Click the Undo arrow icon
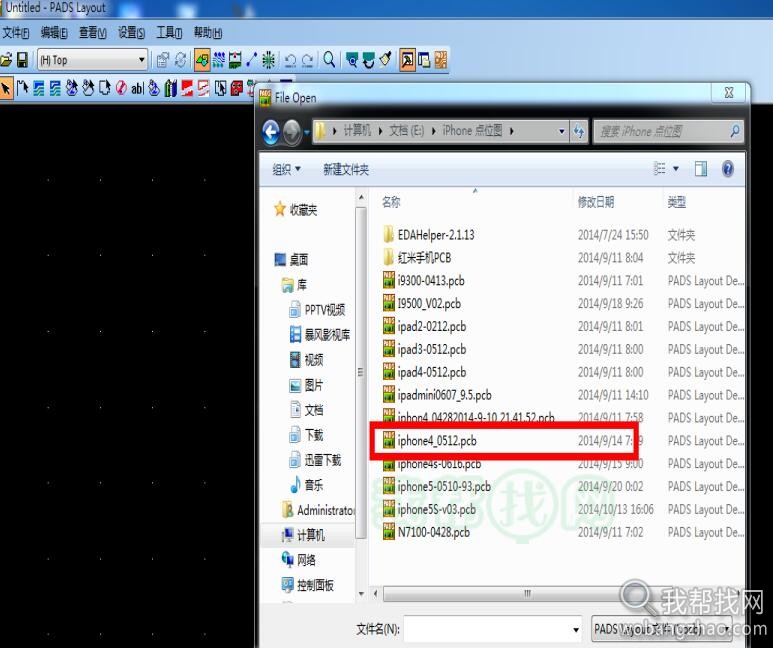 290,60
